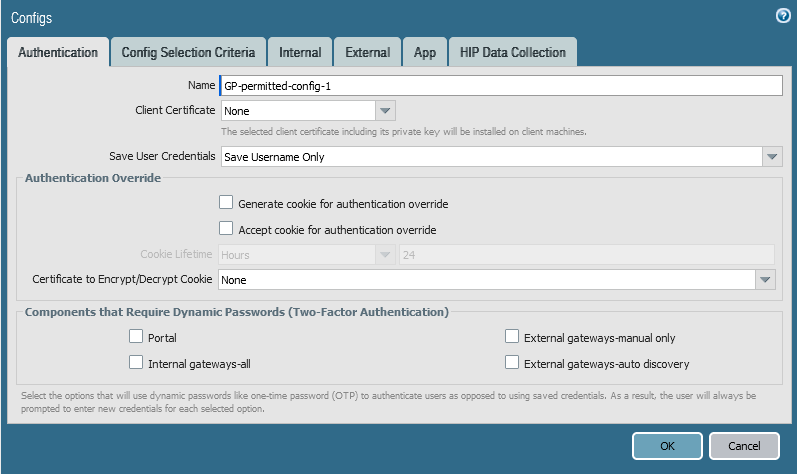
Task: Click the Name input field
Action: pos(500,86)
